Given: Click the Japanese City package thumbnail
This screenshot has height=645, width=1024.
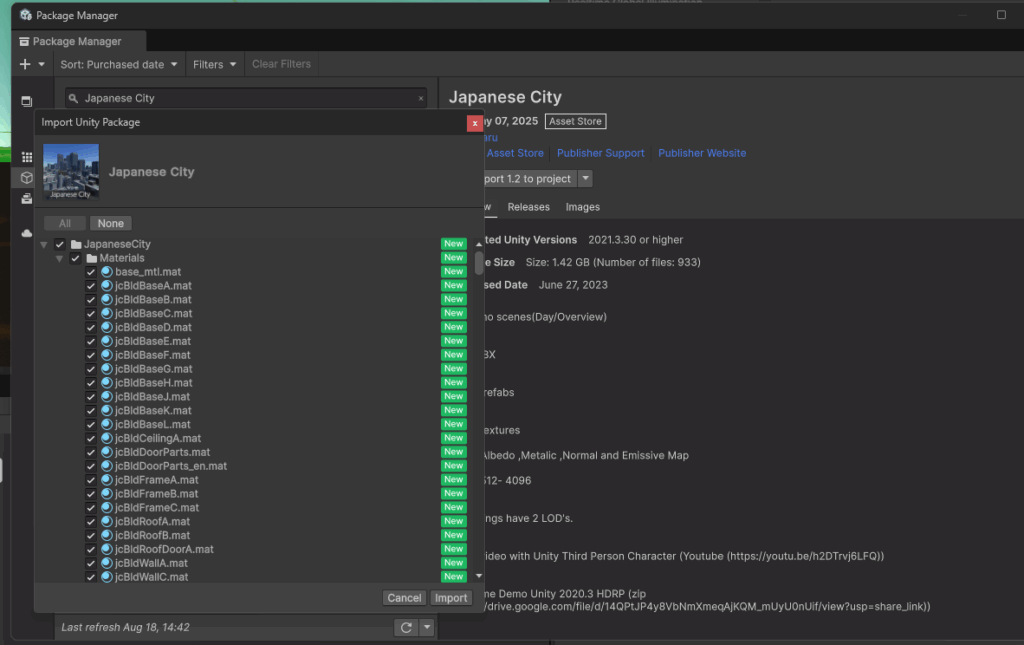Looking at the screenshot, I should (x=71, y=172).
